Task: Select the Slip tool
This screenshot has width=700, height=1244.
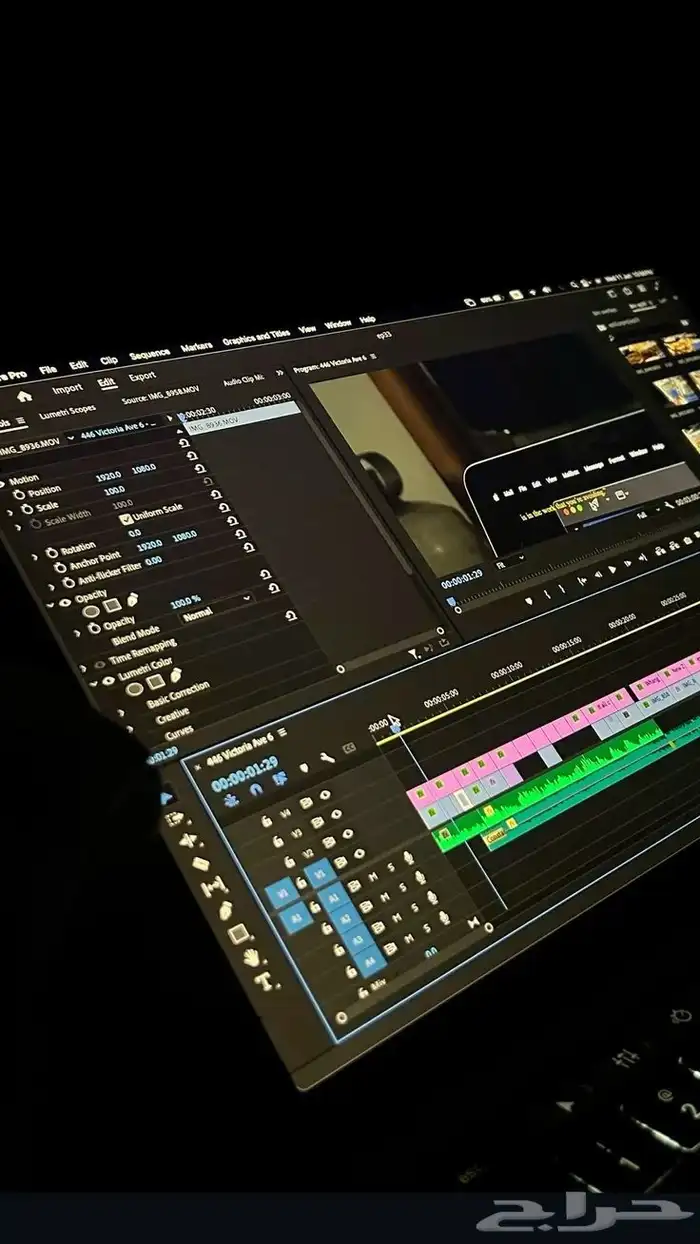Action: [214, 886]
